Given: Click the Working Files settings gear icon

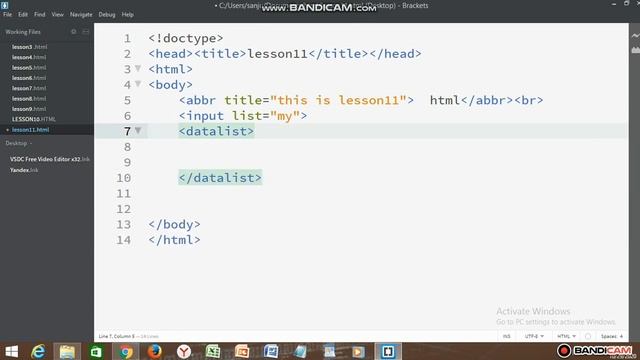Looking at the screenshot, I should point(73,31).
